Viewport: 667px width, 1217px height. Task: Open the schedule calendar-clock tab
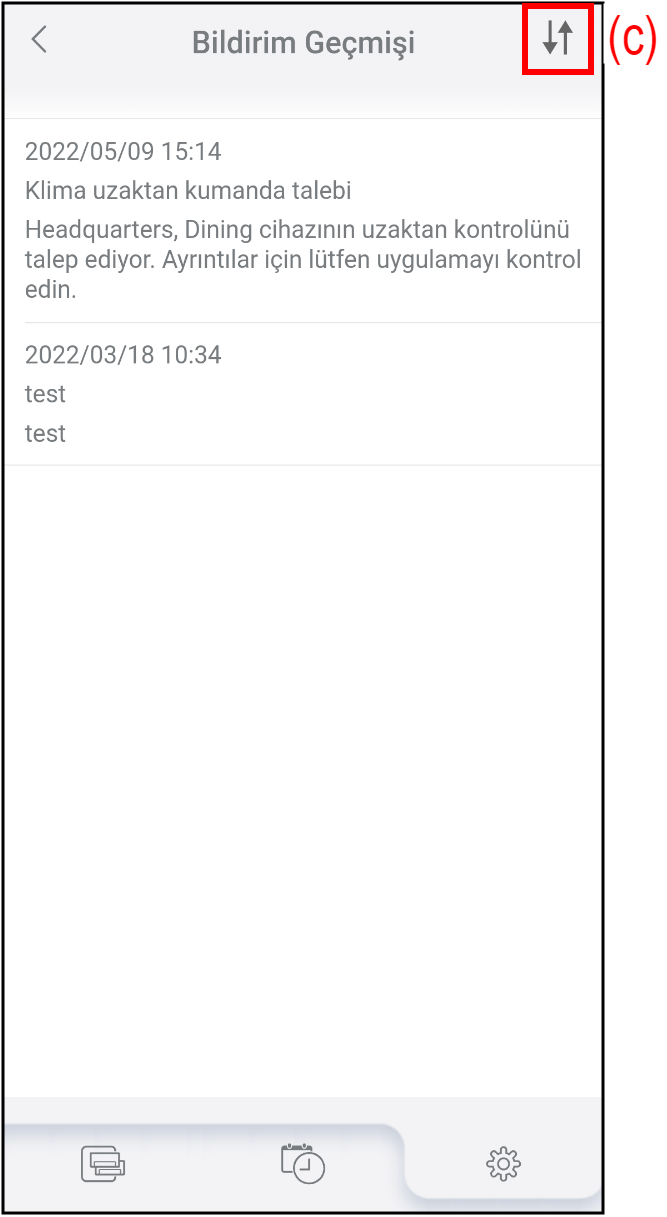click(x=303, y=1162)
